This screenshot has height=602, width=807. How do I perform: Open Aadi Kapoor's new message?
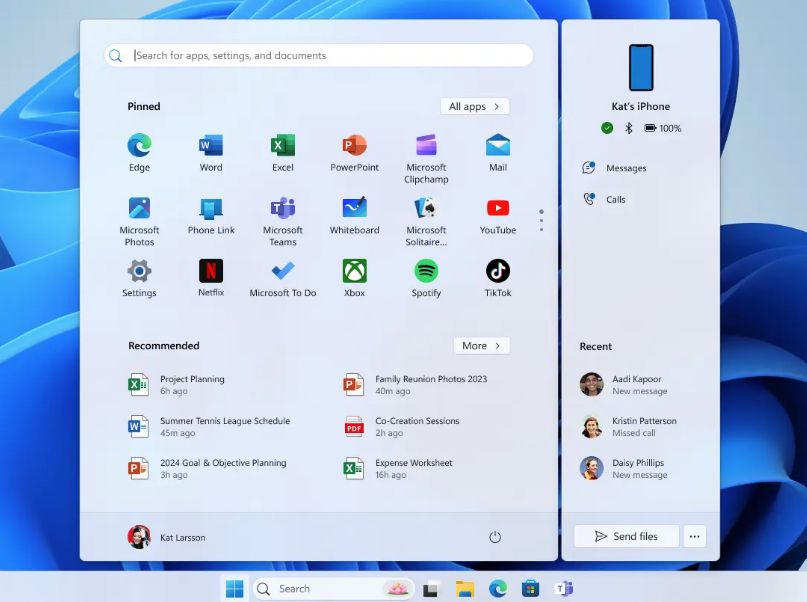[x=624, y=384]
